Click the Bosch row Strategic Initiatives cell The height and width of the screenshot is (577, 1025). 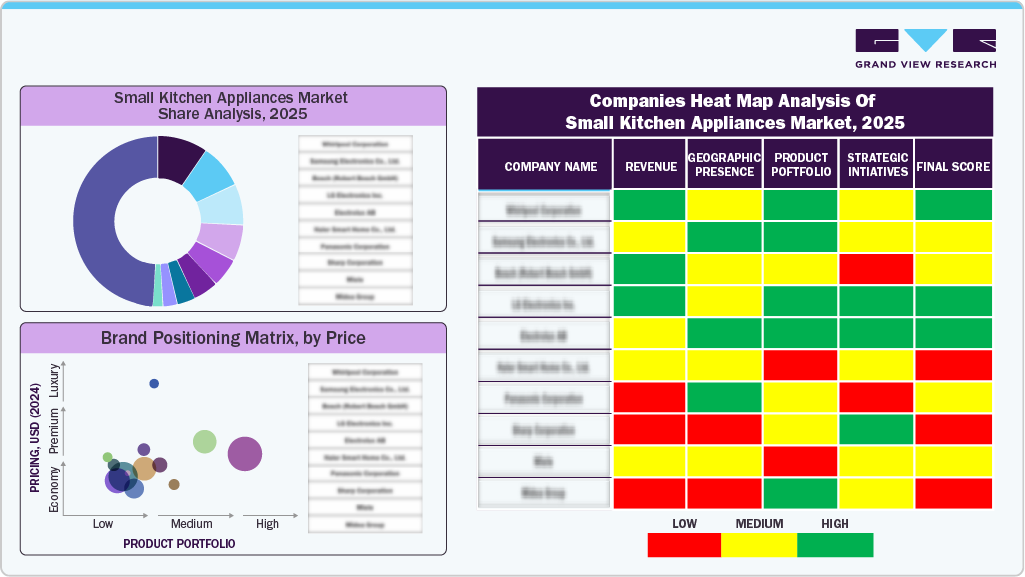coord(877,269)
